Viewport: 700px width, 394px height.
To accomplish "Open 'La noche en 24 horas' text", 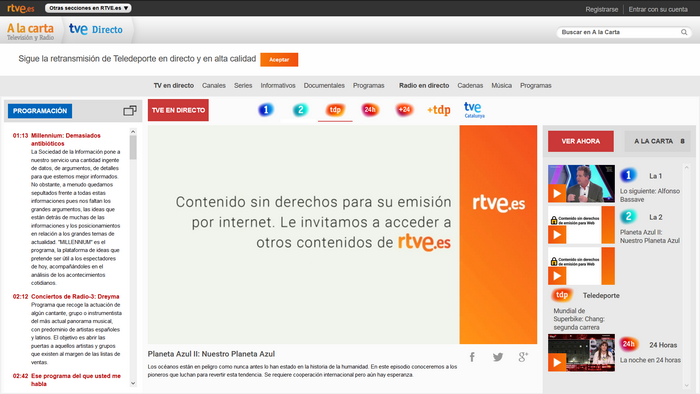I will pos(650,360).
